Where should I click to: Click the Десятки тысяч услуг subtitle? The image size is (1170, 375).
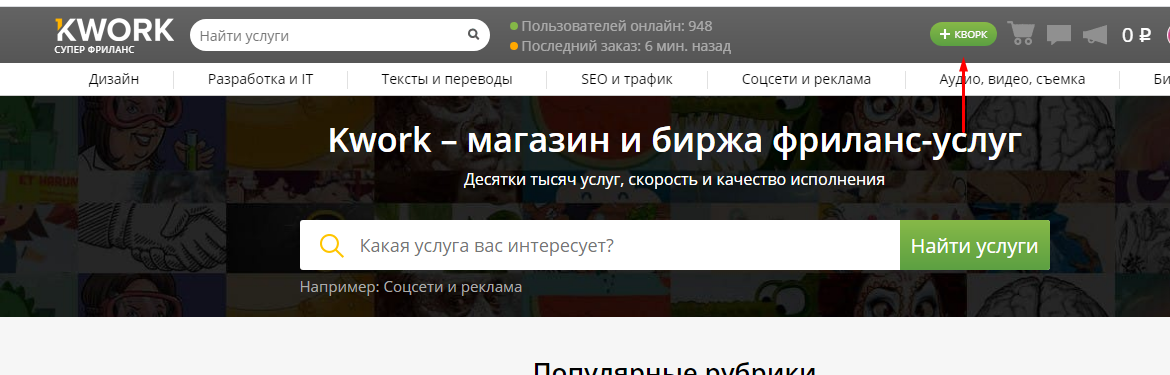point(674,180)
